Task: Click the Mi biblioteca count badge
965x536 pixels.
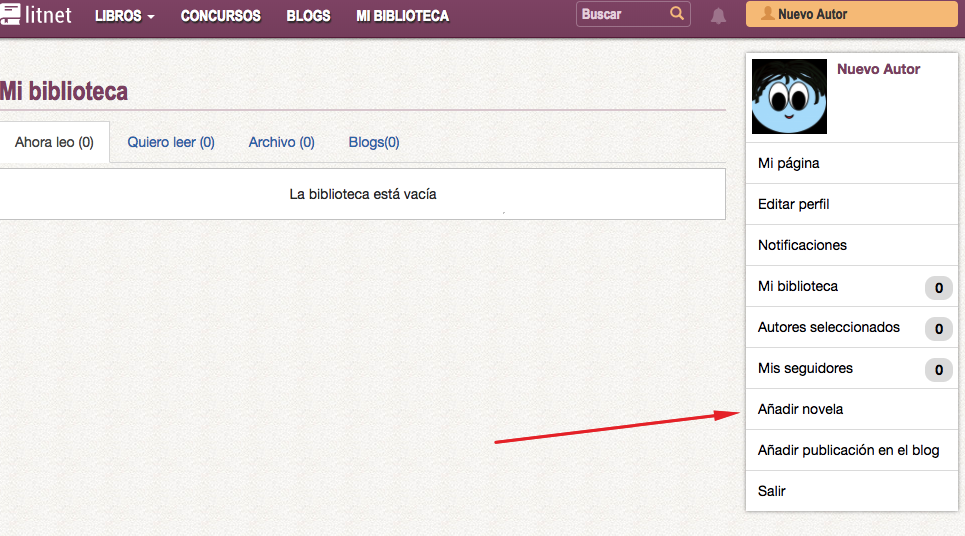Action: coord(939,288)
